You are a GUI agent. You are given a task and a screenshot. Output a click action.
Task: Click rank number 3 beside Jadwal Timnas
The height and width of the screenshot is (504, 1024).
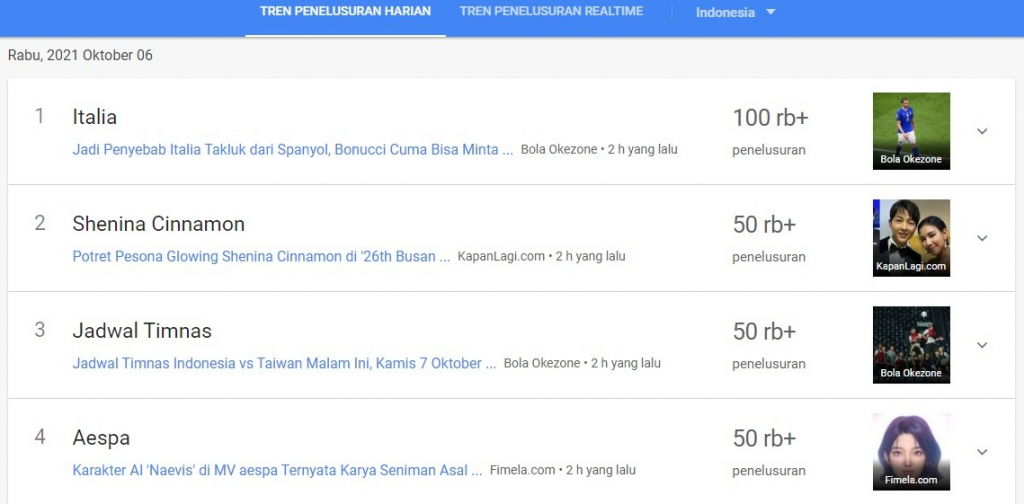click(40, 330)
